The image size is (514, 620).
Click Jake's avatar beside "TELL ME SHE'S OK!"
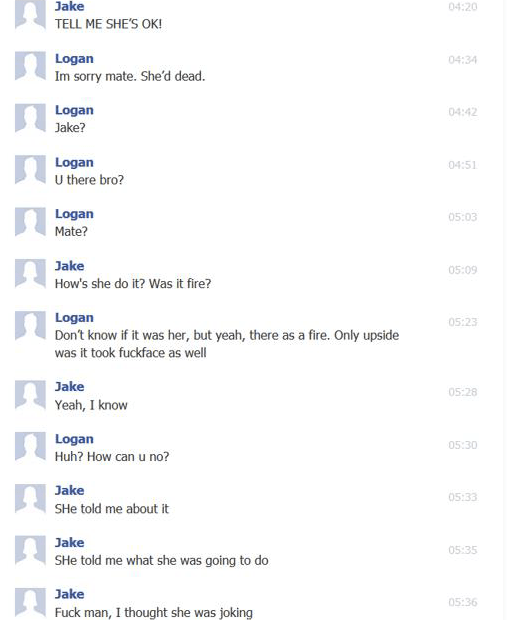[30, 14]
